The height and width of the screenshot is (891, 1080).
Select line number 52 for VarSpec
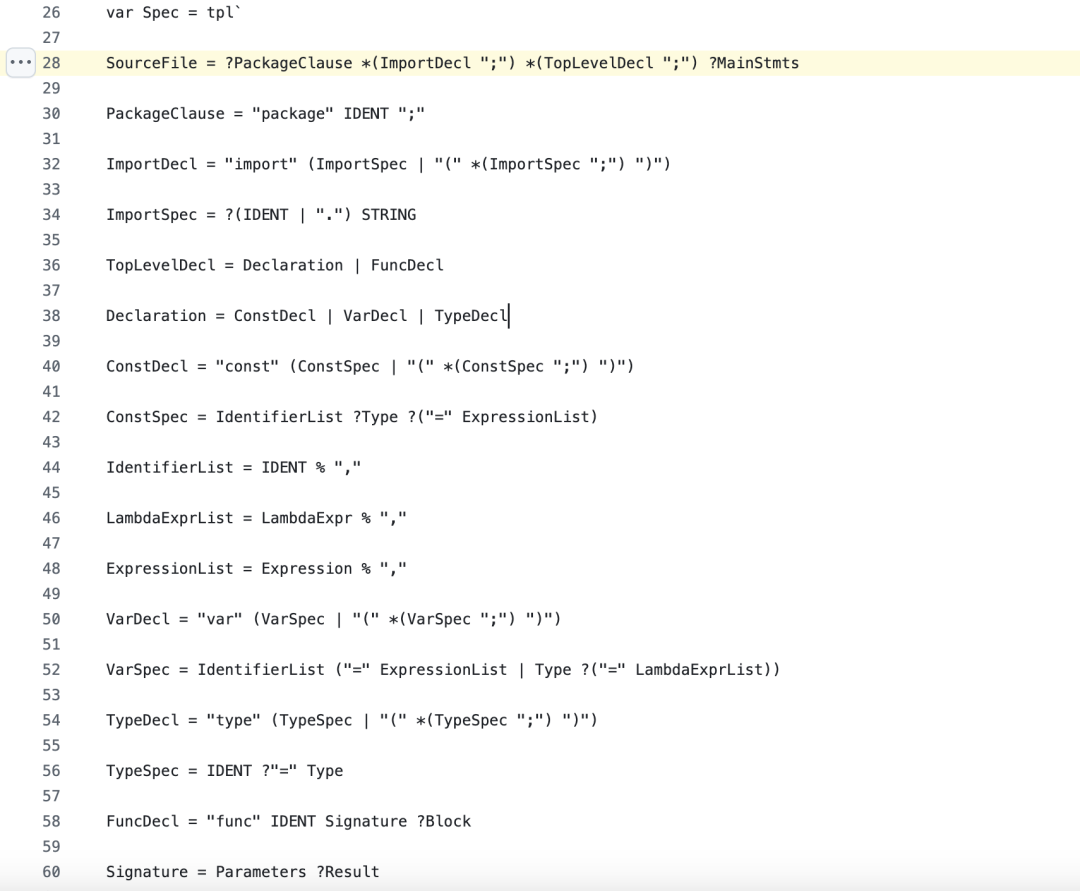51,669
